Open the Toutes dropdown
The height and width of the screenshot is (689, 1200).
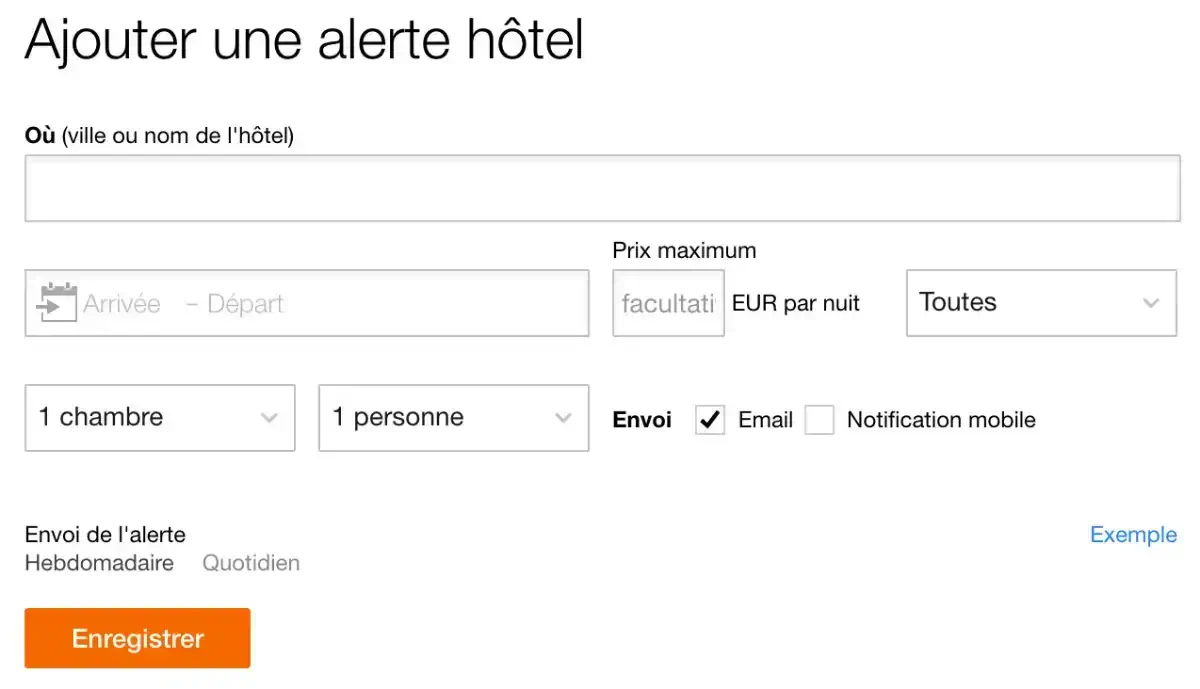pos(1040,303)
